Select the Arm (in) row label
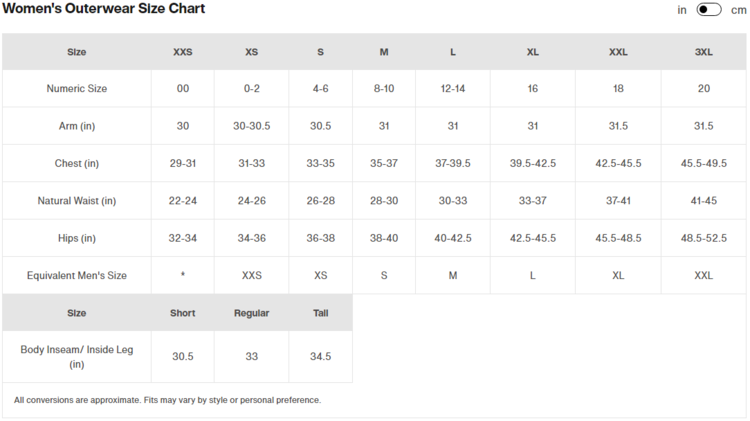 (x=77, y=126)
